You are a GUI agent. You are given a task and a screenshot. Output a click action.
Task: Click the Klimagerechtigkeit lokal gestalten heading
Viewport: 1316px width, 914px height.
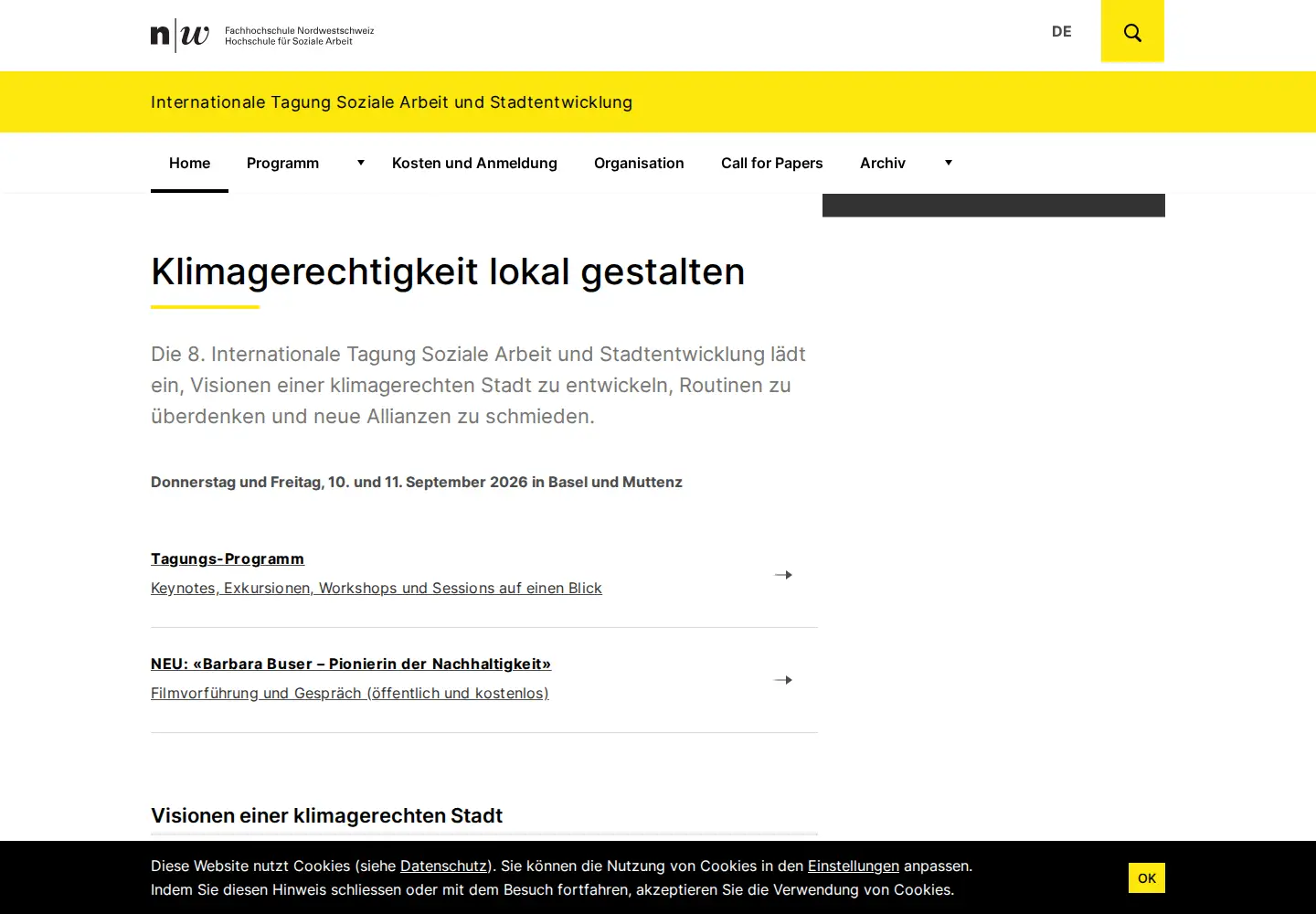448,271
